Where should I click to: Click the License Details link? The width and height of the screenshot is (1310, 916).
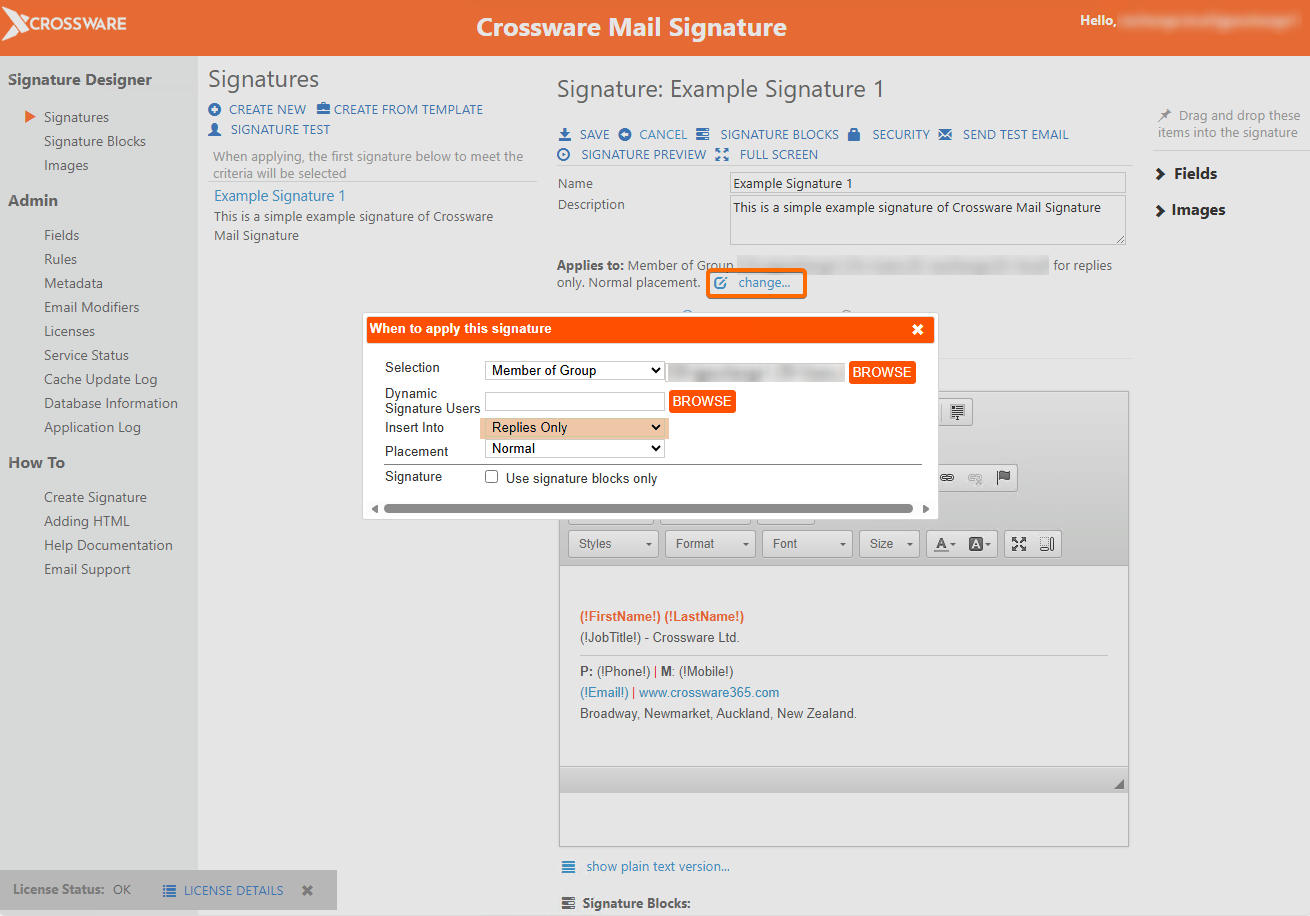233,890
